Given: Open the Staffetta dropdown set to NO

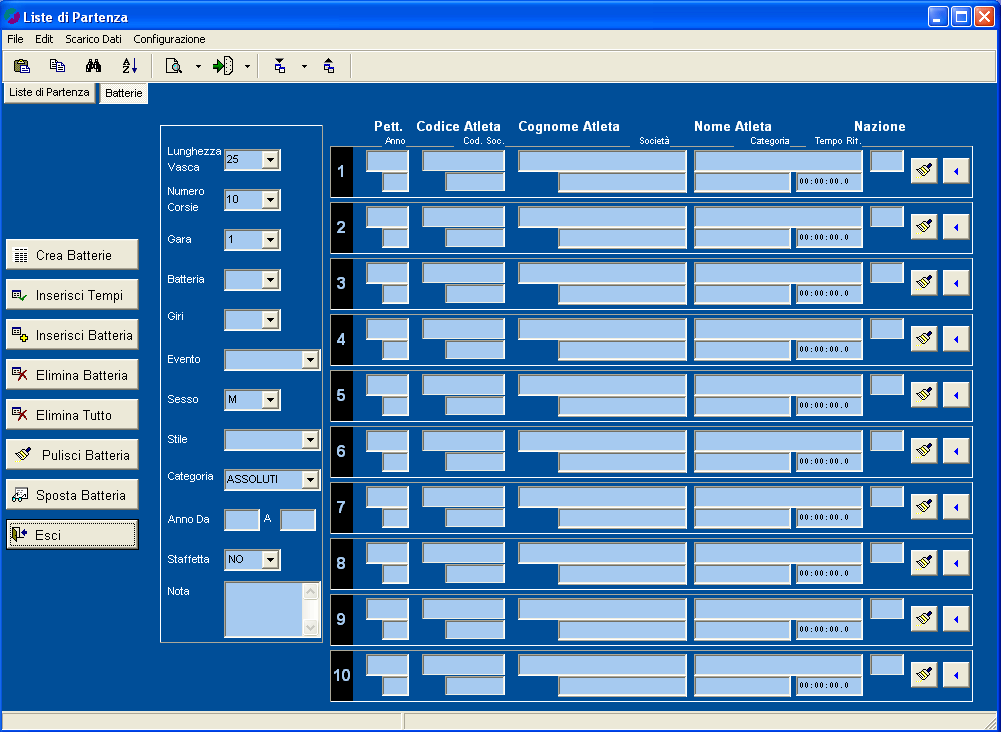Looking at the screenshot, I should 270,560.
